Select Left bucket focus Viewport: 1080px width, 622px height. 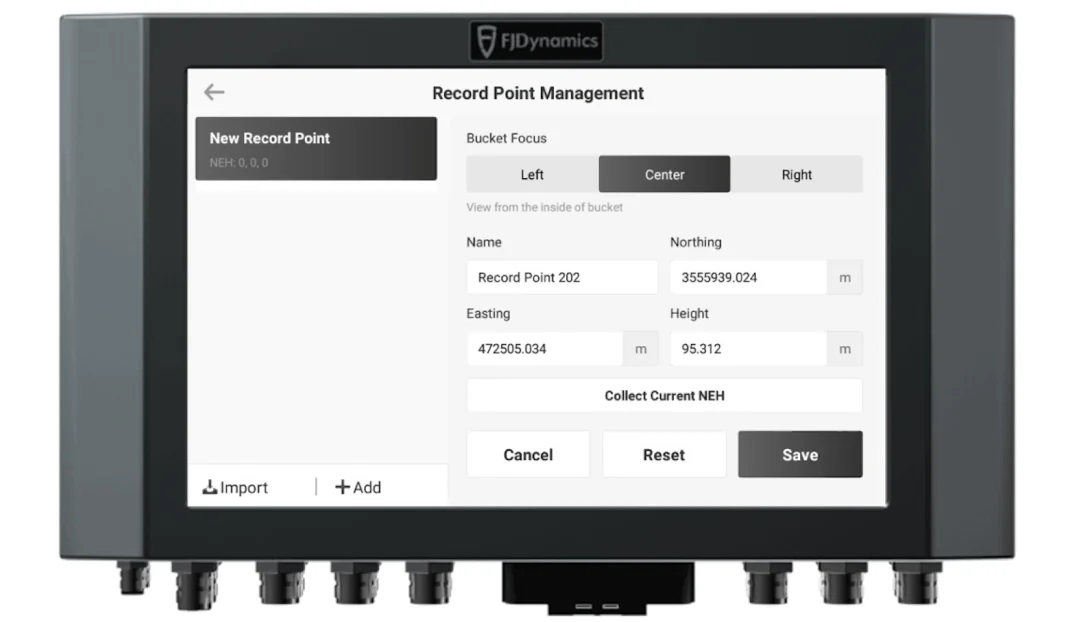(532, 175)
